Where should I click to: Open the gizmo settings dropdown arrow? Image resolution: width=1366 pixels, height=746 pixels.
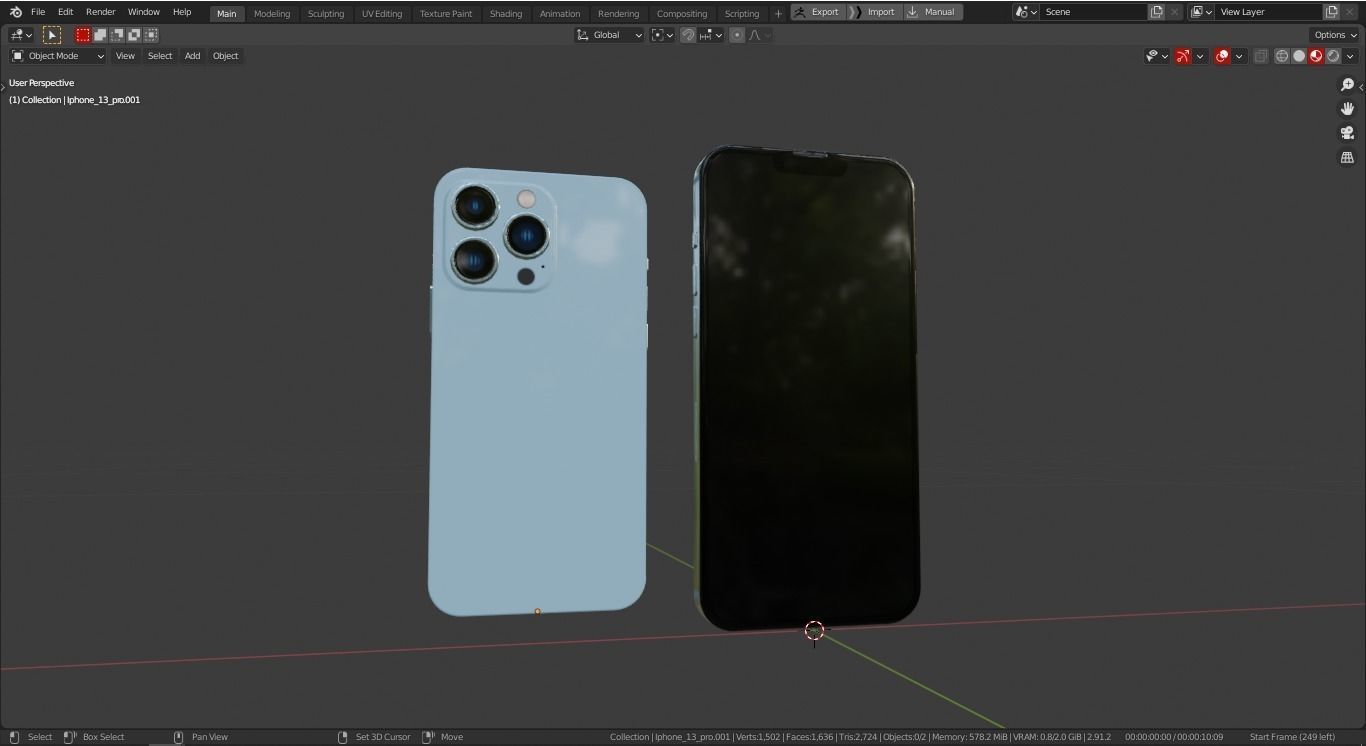(1200, 56)
